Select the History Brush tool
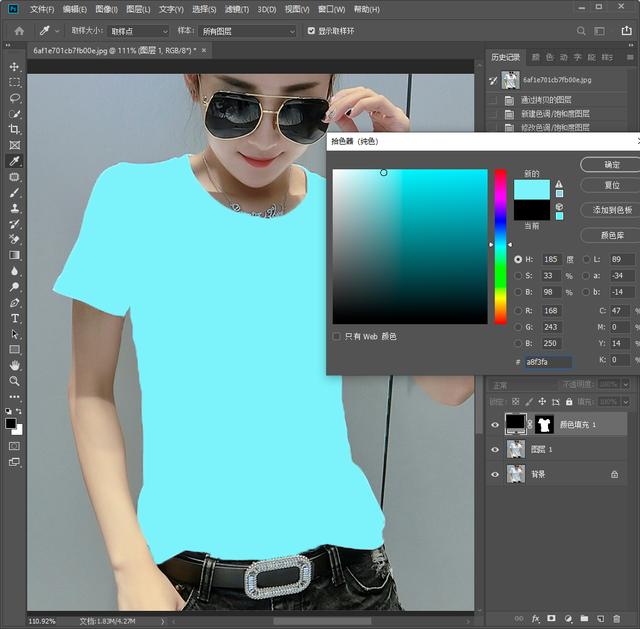The image size is (640, 629). [x=14, y=224]
